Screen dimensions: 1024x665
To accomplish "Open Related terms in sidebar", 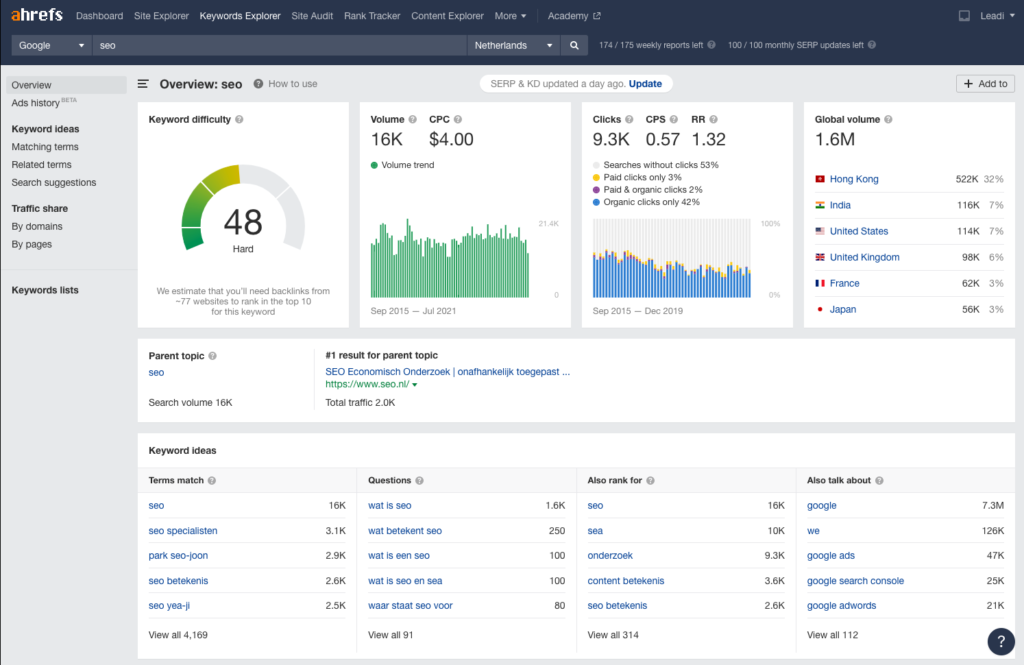I will [41, 165].
